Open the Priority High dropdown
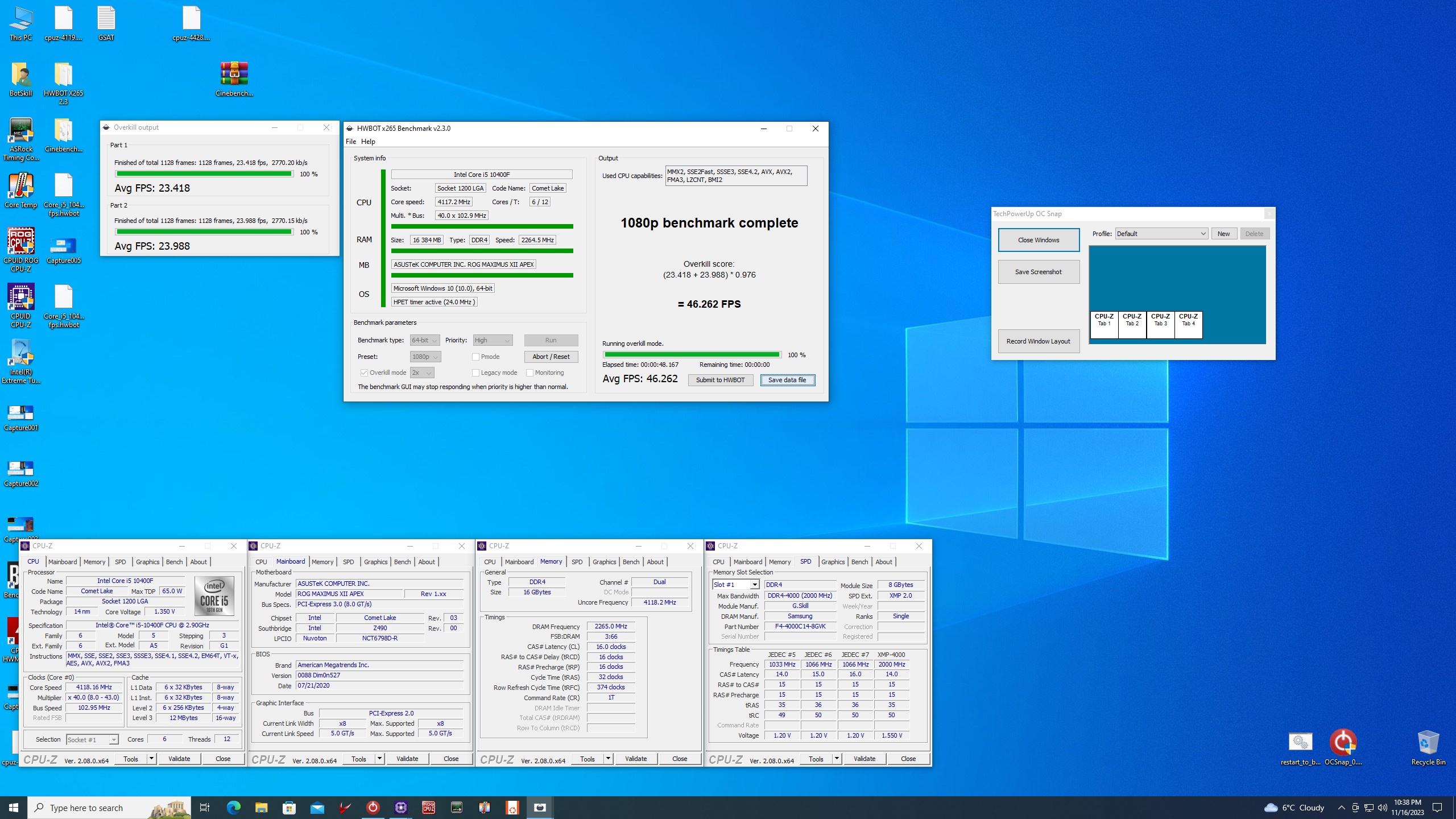Screen dimensions: 1456x819 [493, 340]
